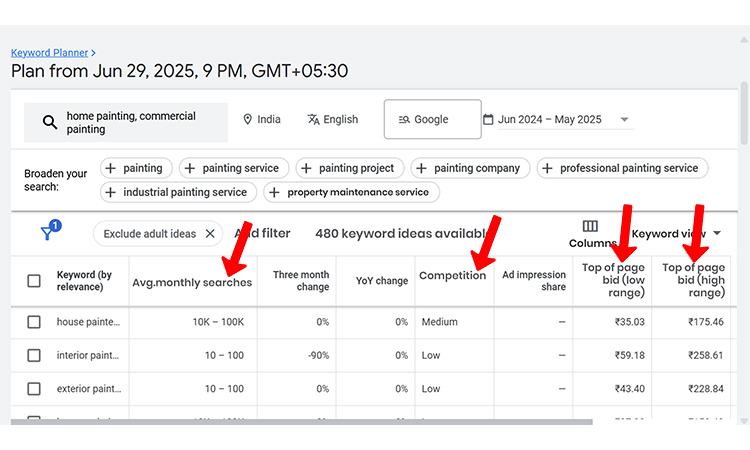The image size is (750, 450).
Task: Sort by Ad impression share column
Action: (x=534, y=281)
